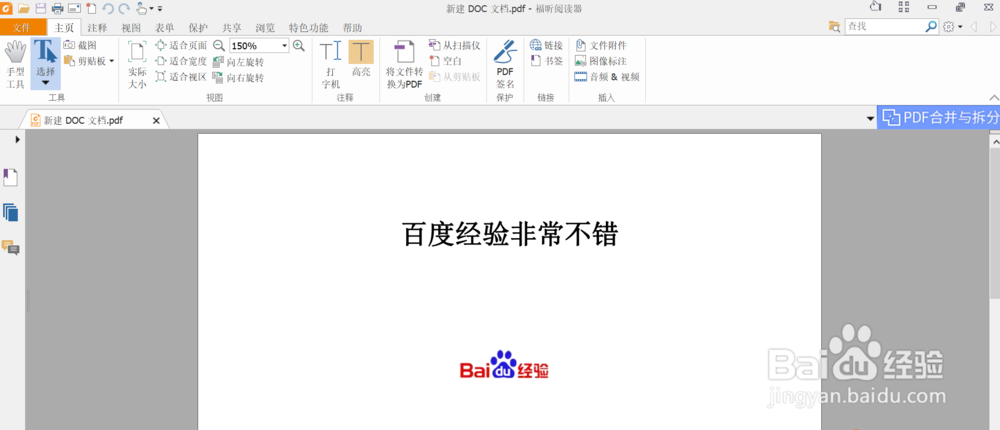This screenshot has width=1000, height=430.
Task: Choose Fit Width (适合宽度)
Action: pos(181,61)
